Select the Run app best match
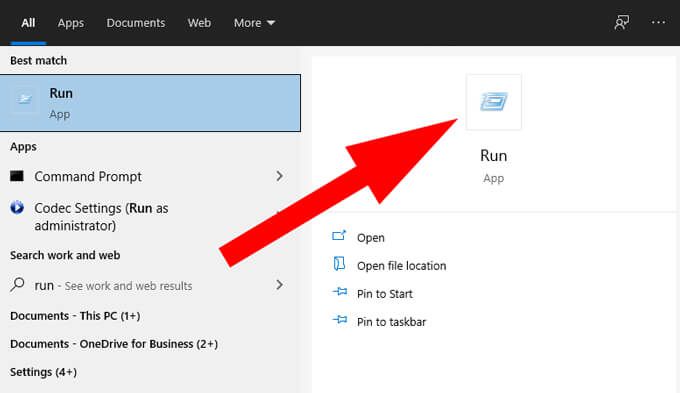This screenshot has height=393, width=680. click(x=150, y=103)
